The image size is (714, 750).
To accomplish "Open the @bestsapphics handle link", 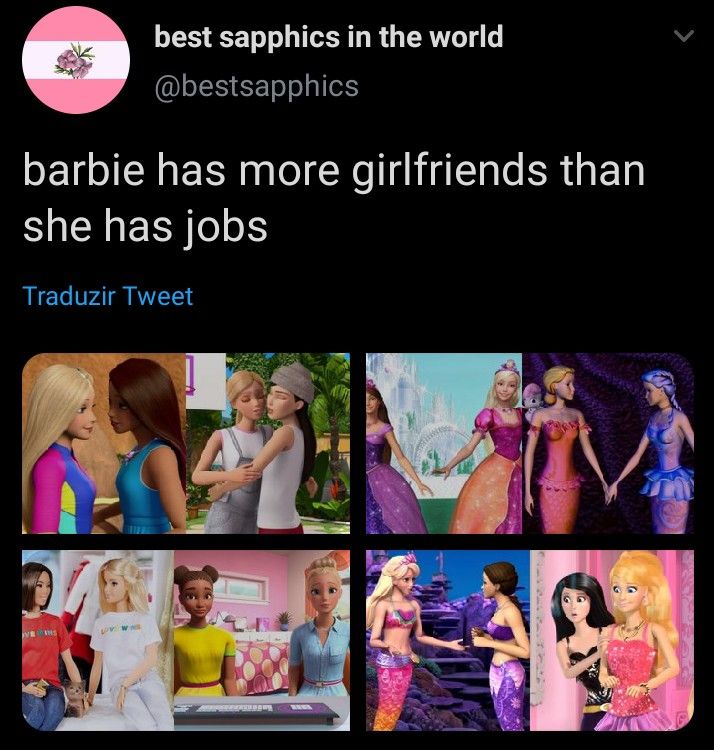I will pos(256,86).
